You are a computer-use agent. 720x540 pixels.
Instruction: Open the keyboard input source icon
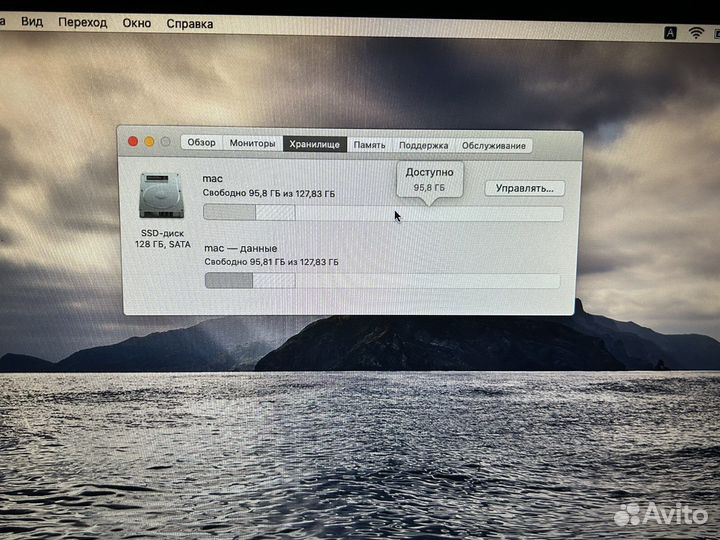pyautogui.click(x=670, y=33)
